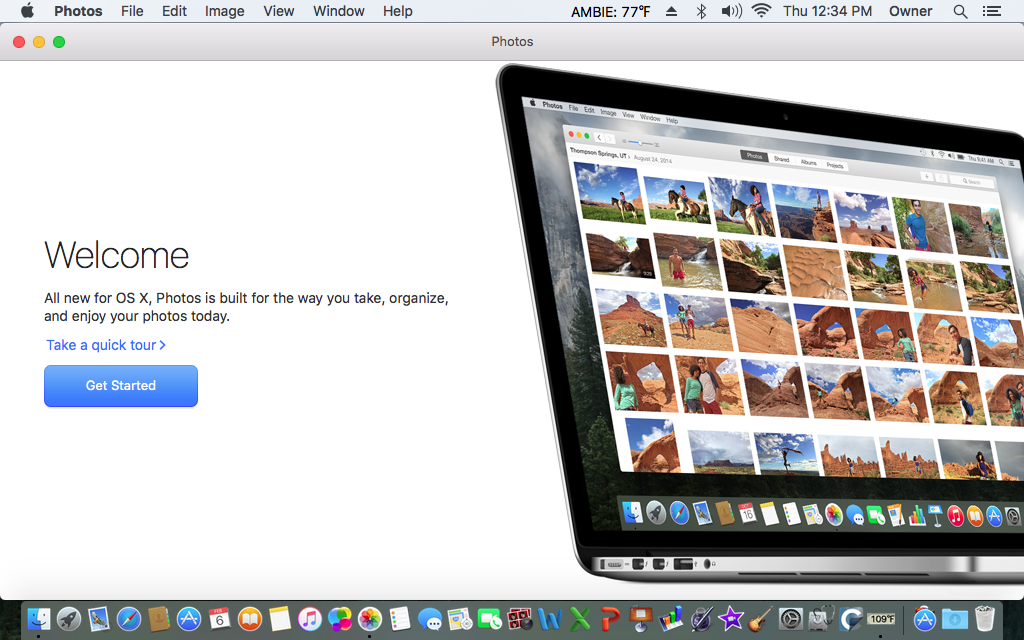
Task: Open Launchpad rocket icon in Dock
Action: pos(69,618)
